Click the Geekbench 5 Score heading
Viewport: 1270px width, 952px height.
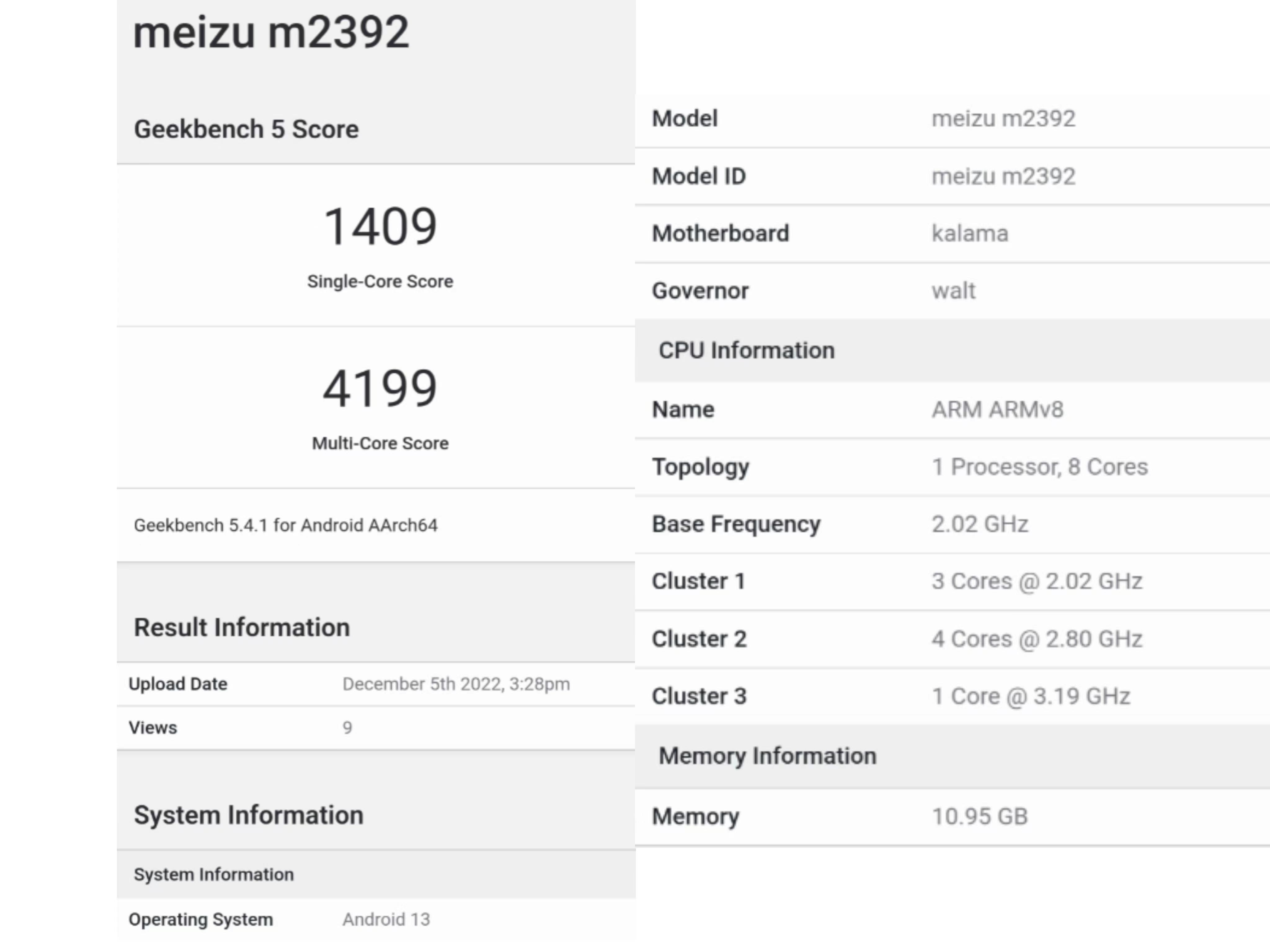246,129
